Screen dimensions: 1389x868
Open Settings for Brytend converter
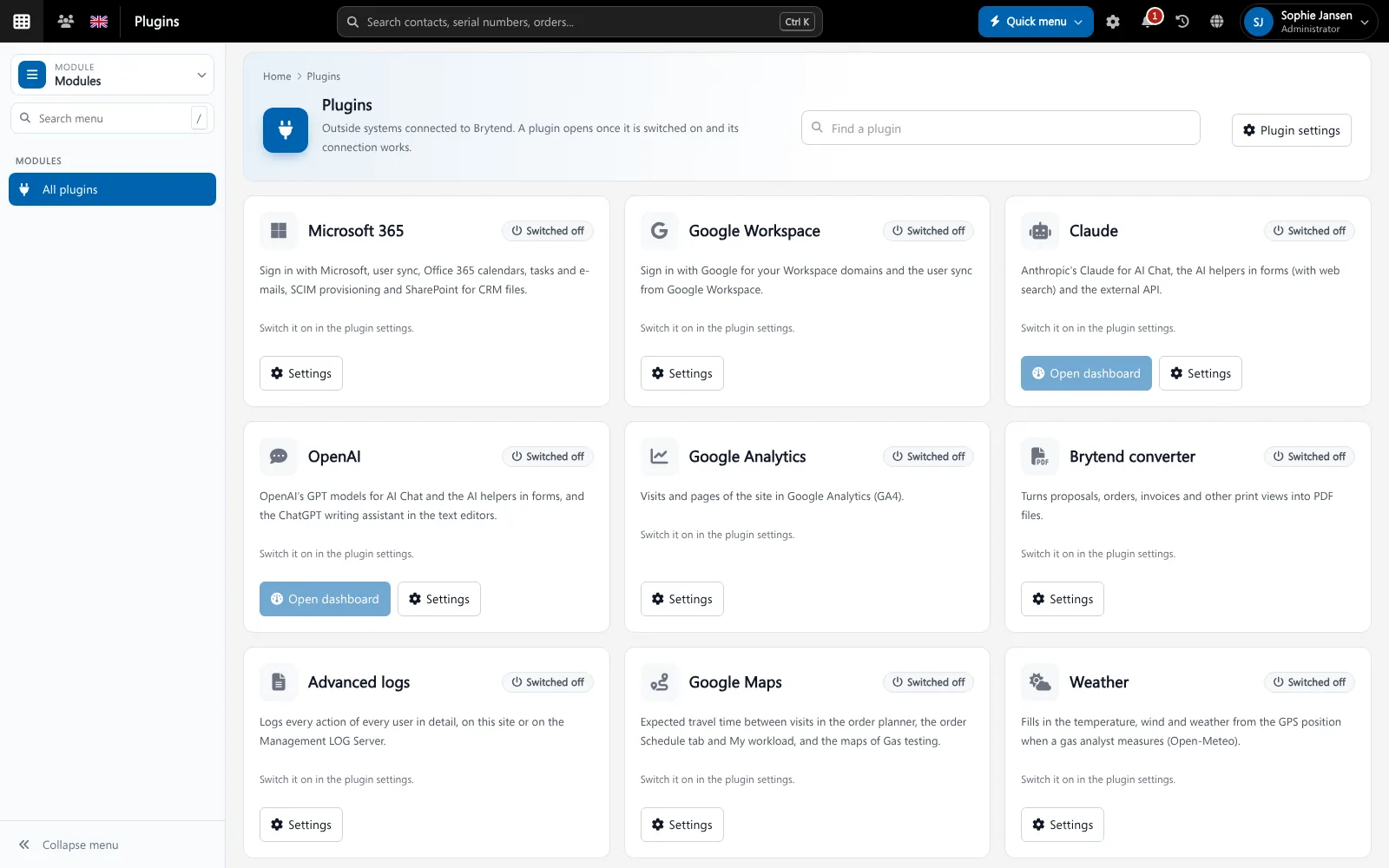1063,599
